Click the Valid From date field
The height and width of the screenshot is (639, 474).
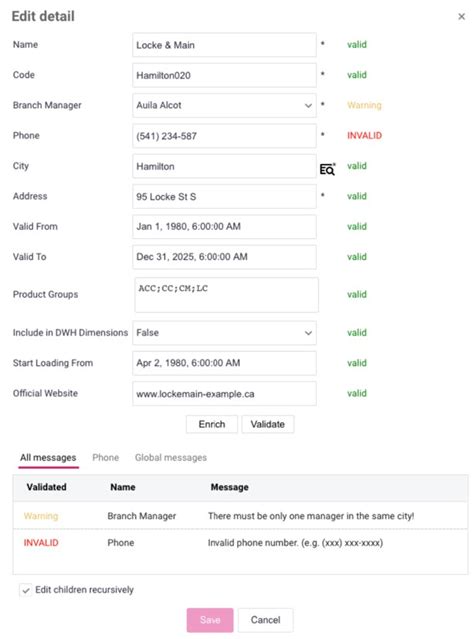(224, 227)
